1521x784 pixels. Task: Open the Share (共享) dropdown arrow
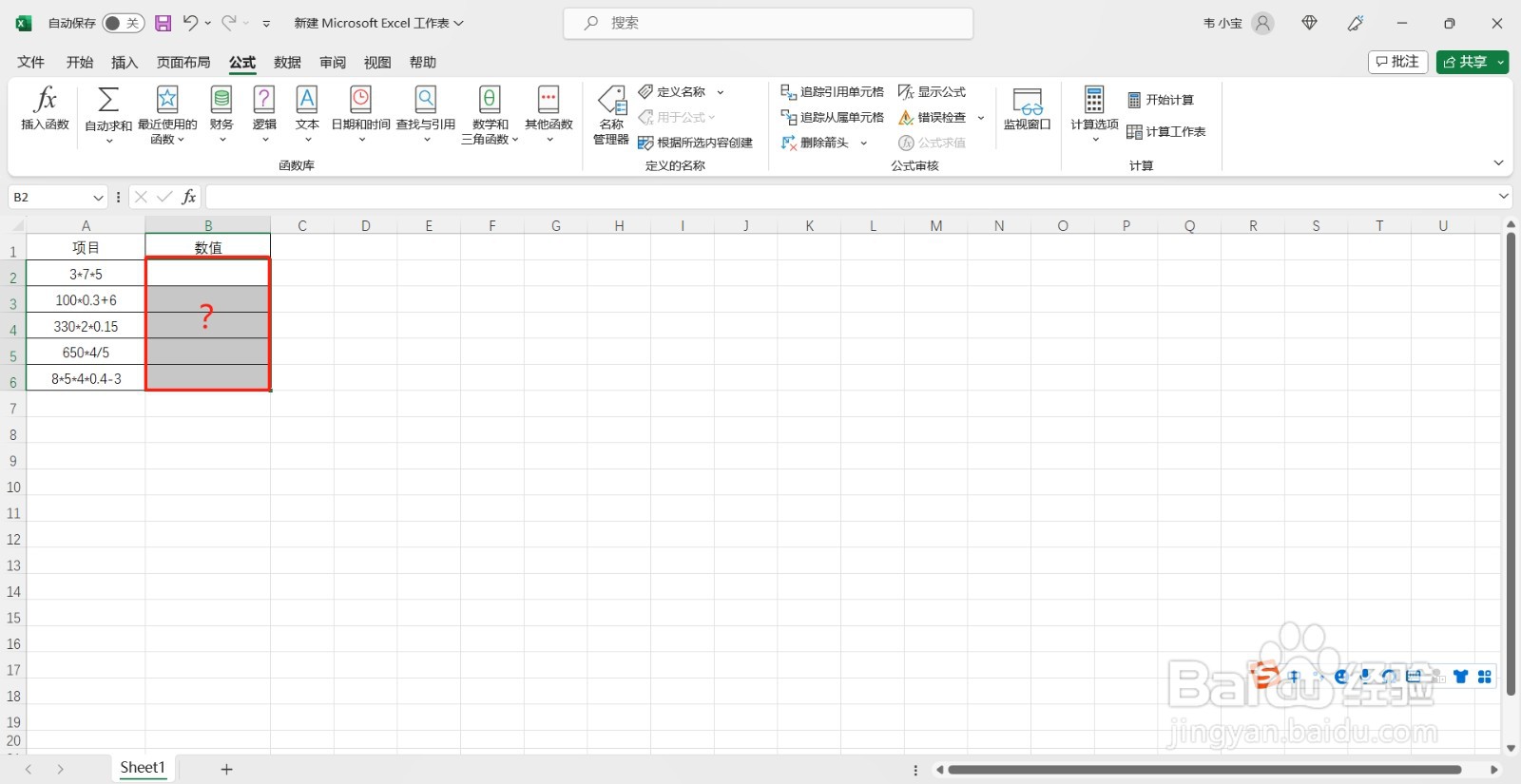coord(1501,62)
